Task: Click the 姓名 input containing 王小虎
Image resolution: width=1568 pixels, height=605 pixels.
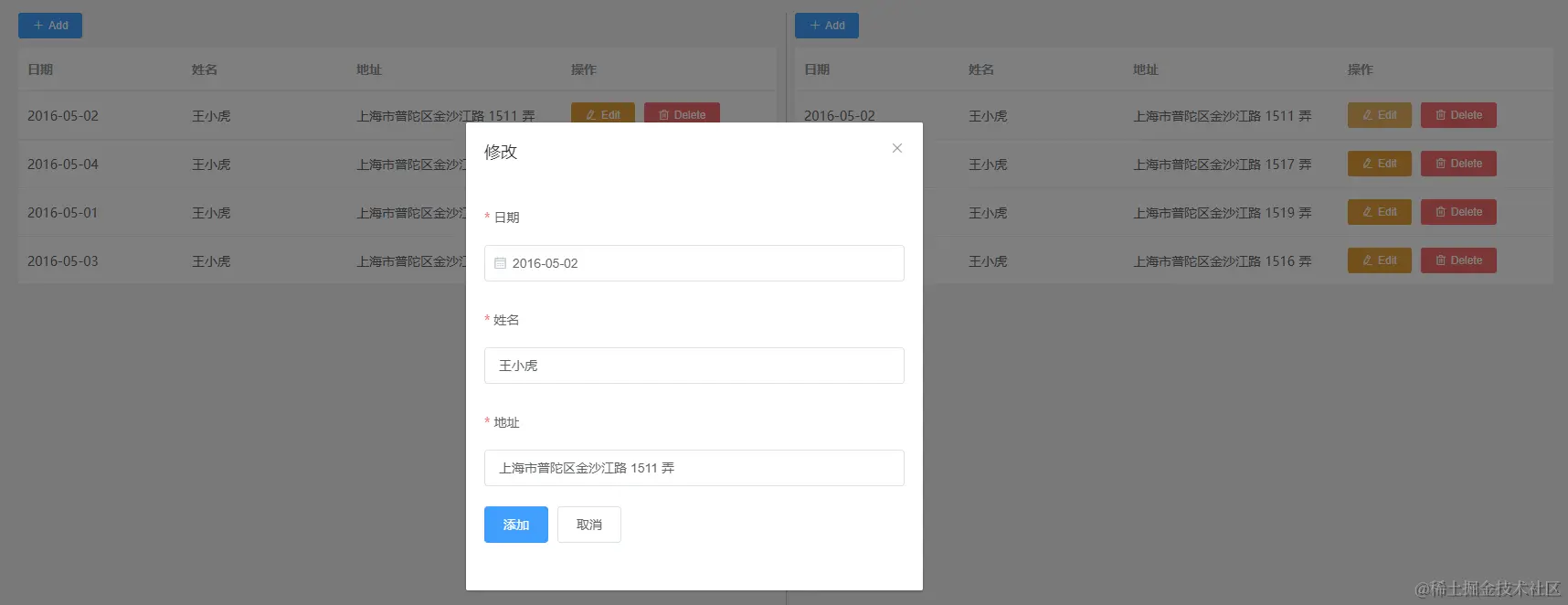Action: click(x=694, y=366)
